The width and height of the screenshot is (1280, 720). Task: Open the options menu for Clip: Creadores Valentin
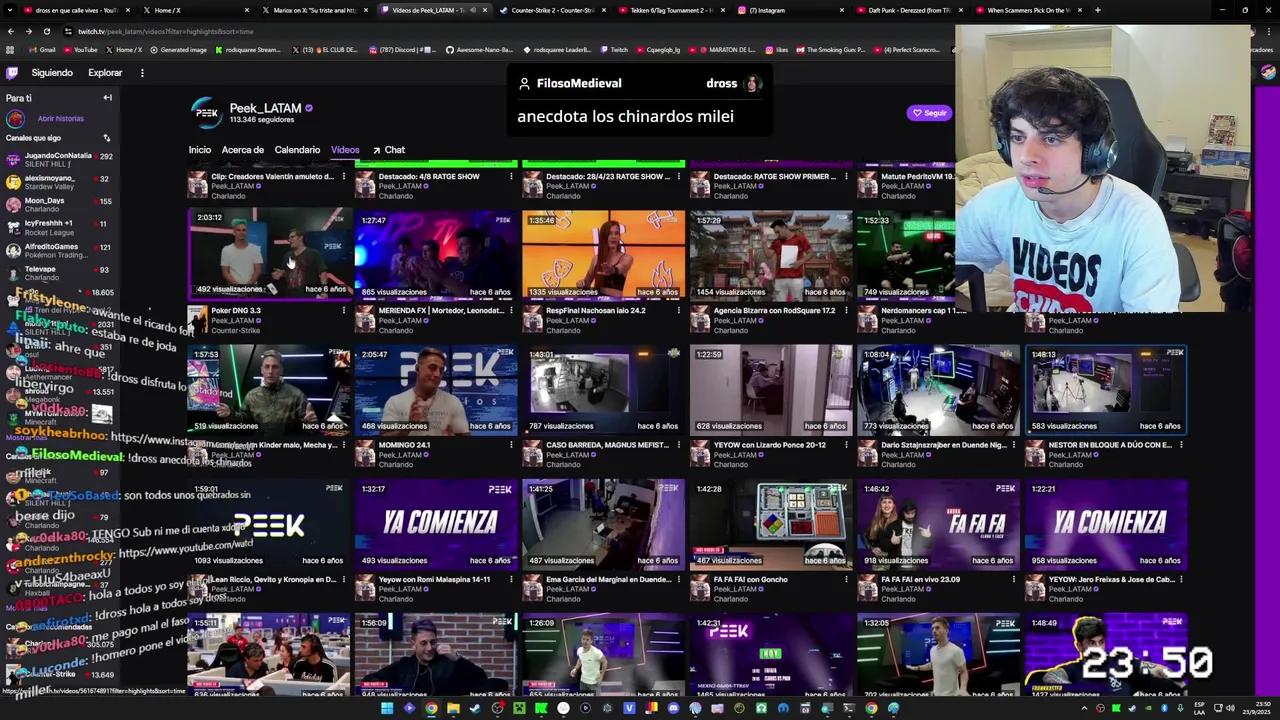coord(343,177)
